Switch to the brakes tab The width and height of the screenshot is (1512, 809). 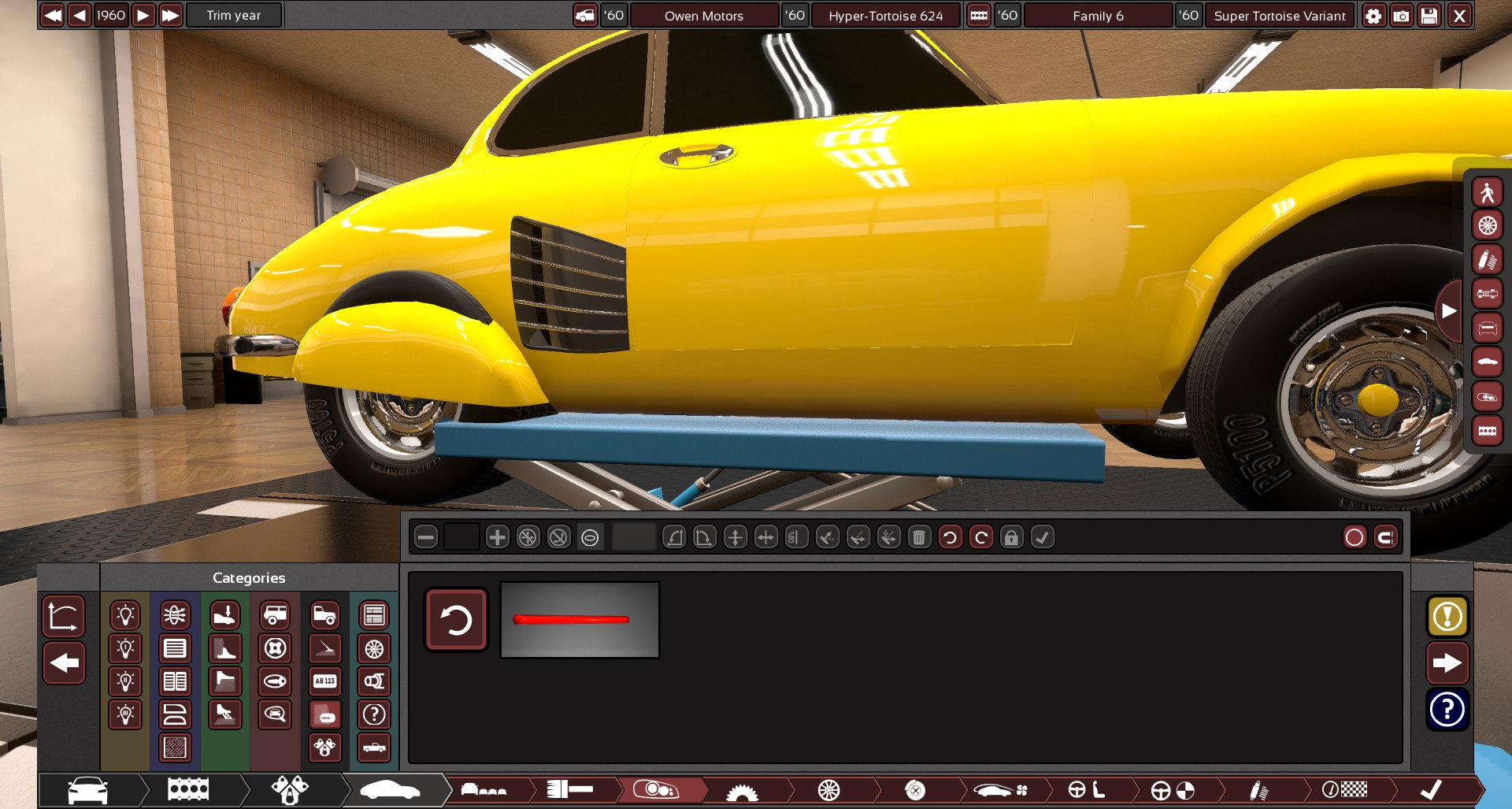pyautogui.click(x=915, y=790)
